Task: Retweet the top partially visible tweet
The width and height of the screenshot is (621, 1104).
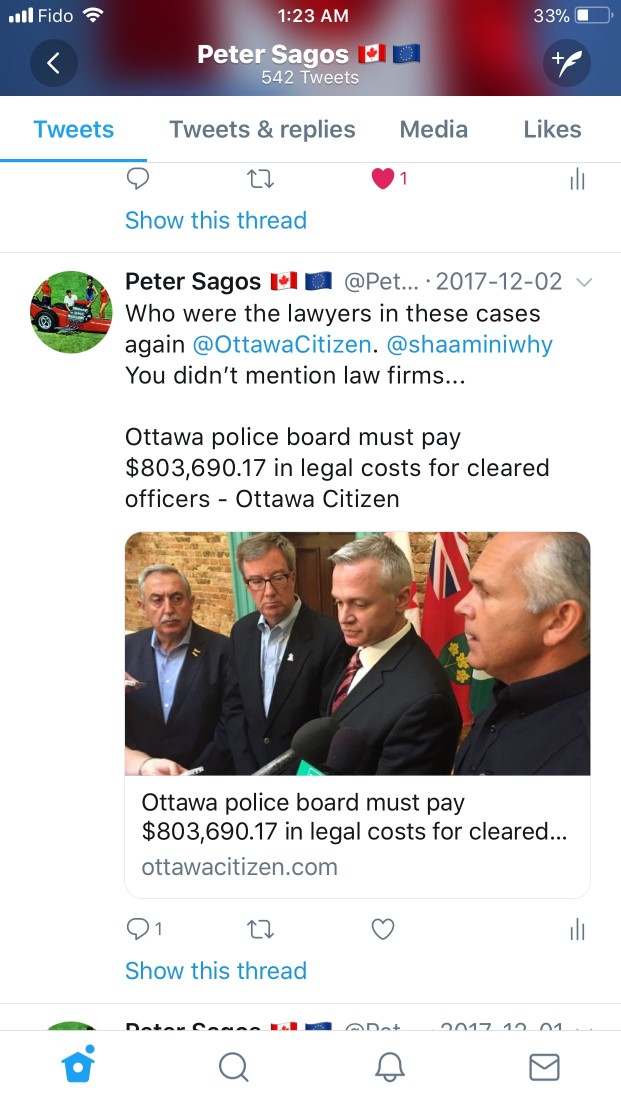Action: tap(261, 180)
